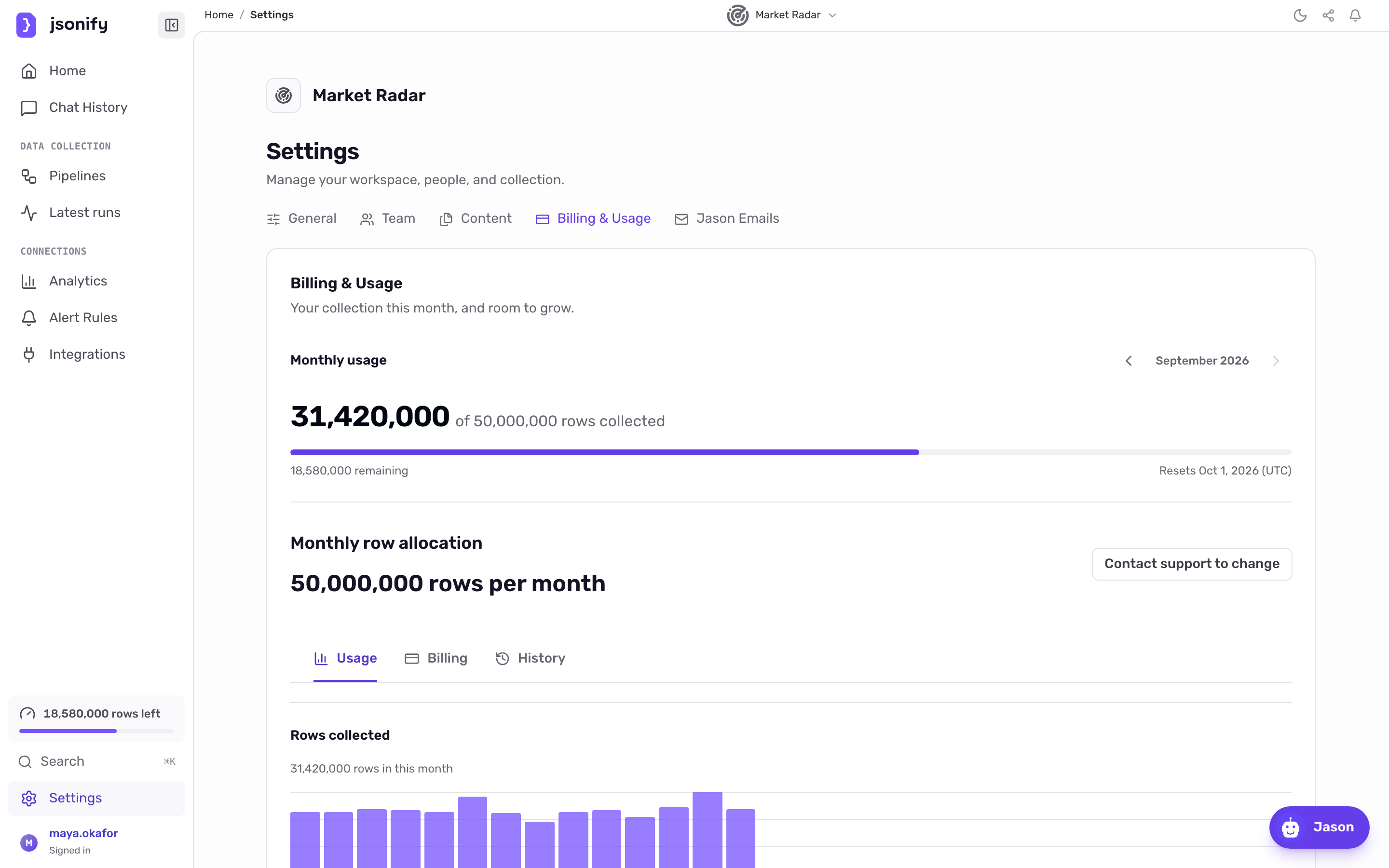Click the Alert Rules bell icon
The height and width of the screenshot is (868, 1389).
[x=29, y=317]
